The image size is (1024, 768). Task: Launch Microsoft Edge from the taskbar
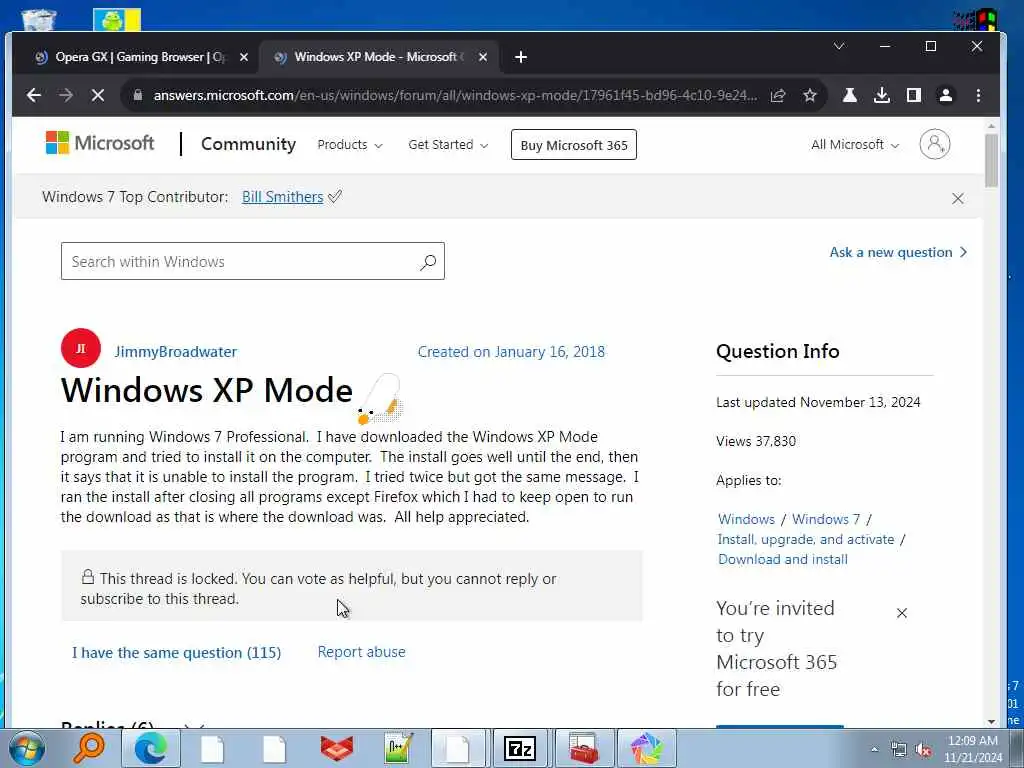coord(150,749)
